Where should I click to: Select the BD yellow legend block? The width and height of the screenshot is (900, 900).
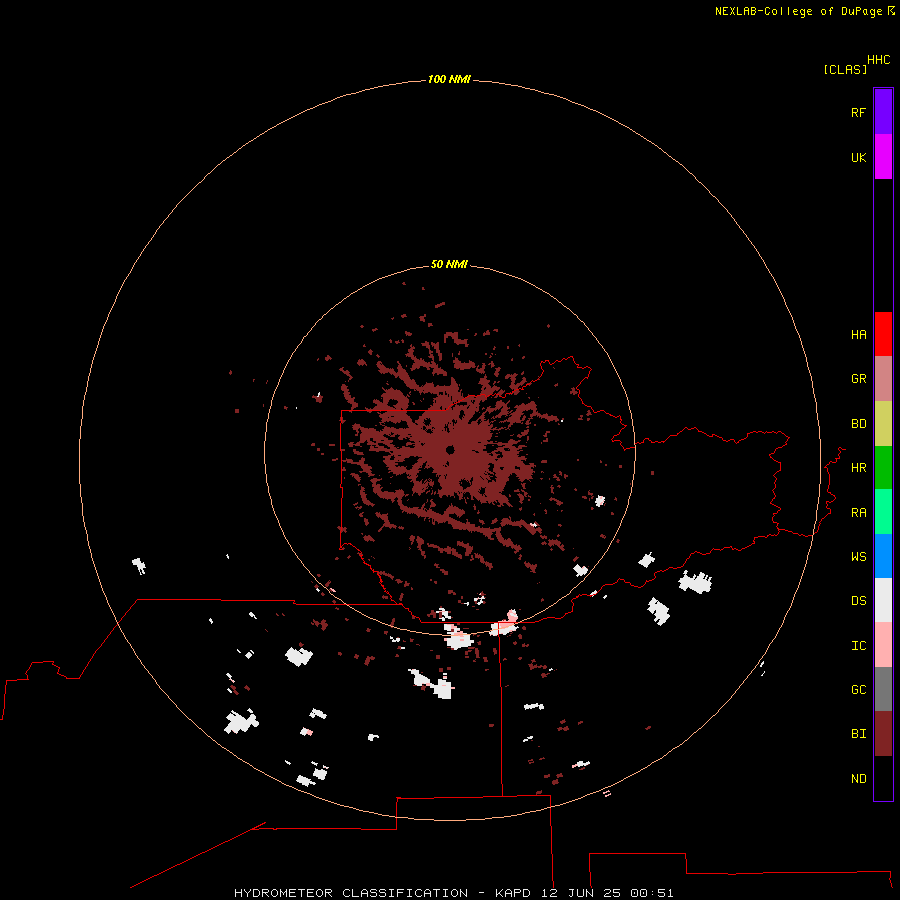(x=883, y=424)
